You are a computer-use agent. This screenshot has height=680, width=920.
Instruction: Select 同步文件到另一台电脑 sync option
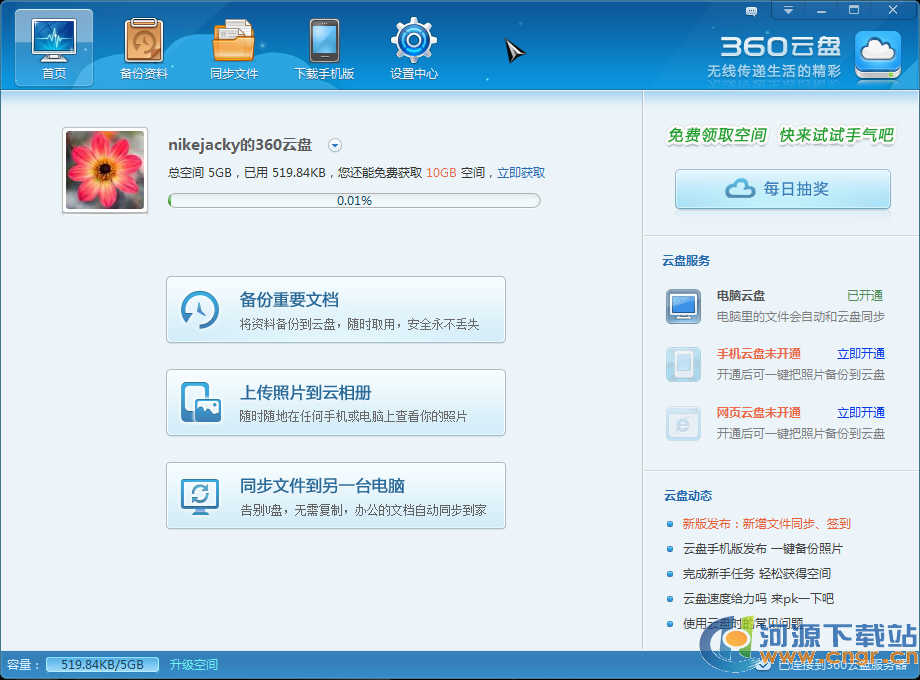point(336,496)
